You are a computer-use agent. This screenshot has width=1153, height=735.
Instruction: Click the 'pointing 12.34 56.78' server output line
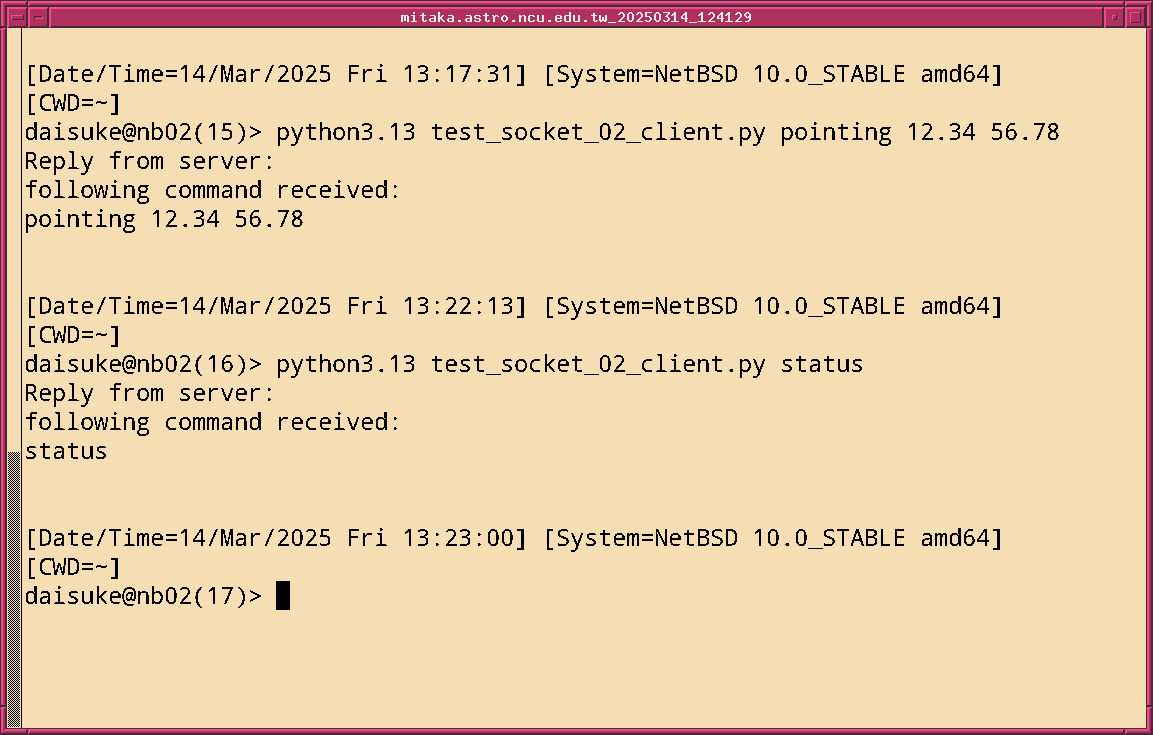(x=164, y=219)
